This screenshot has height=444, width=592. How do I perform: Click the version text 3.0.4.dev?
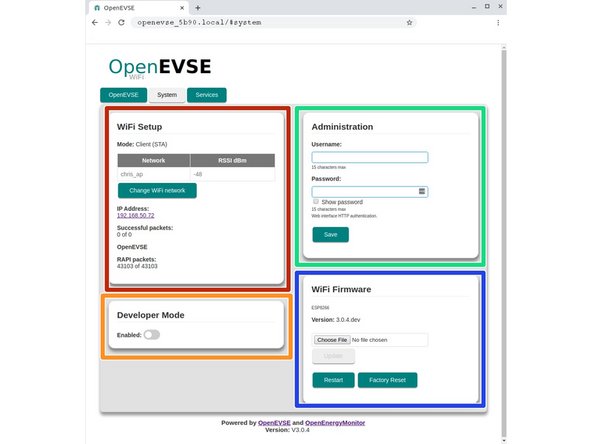point(348,319)
